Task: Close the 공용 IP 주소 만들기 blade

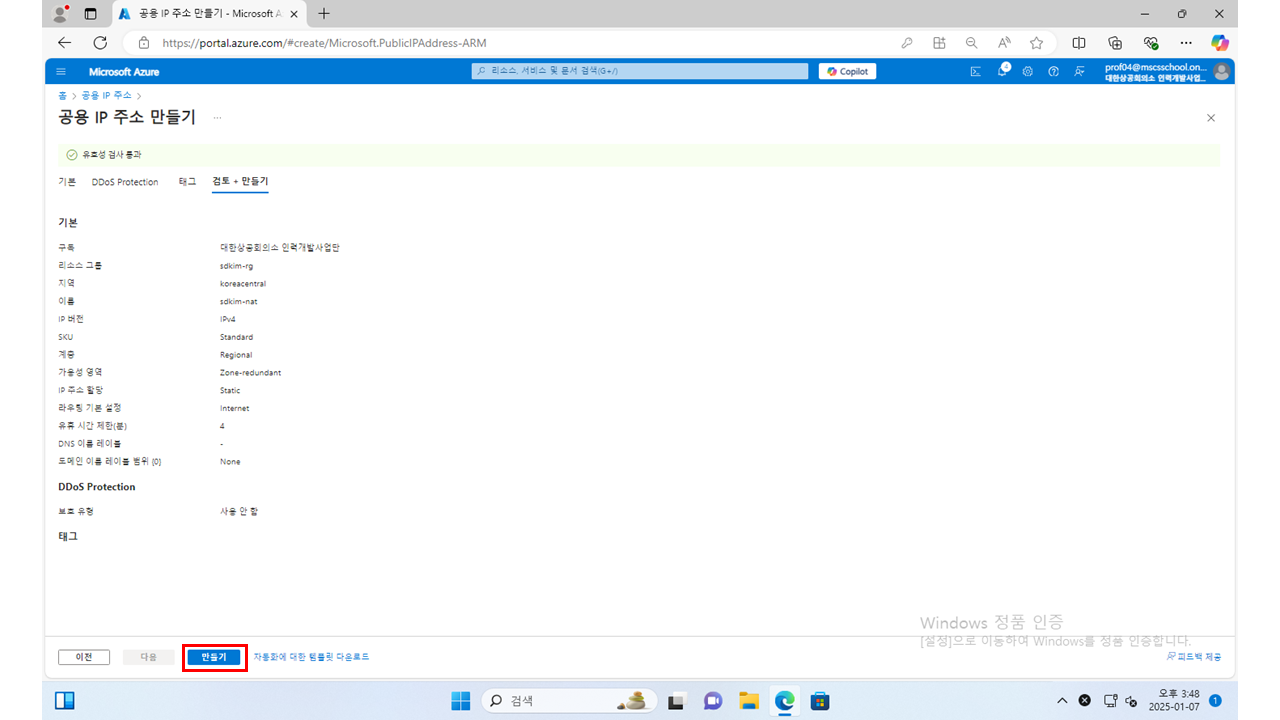Action: click(1211, 118)
